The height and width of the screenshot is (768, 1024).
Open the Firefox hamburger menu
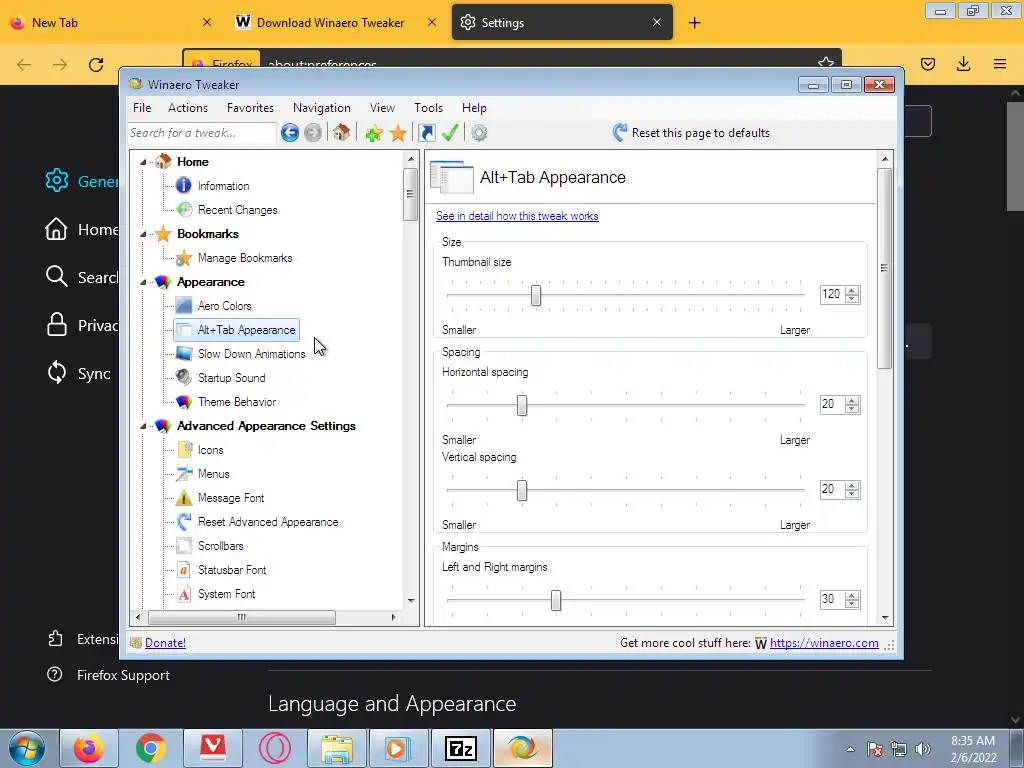pyautogui.click(x=1000, y=64)
